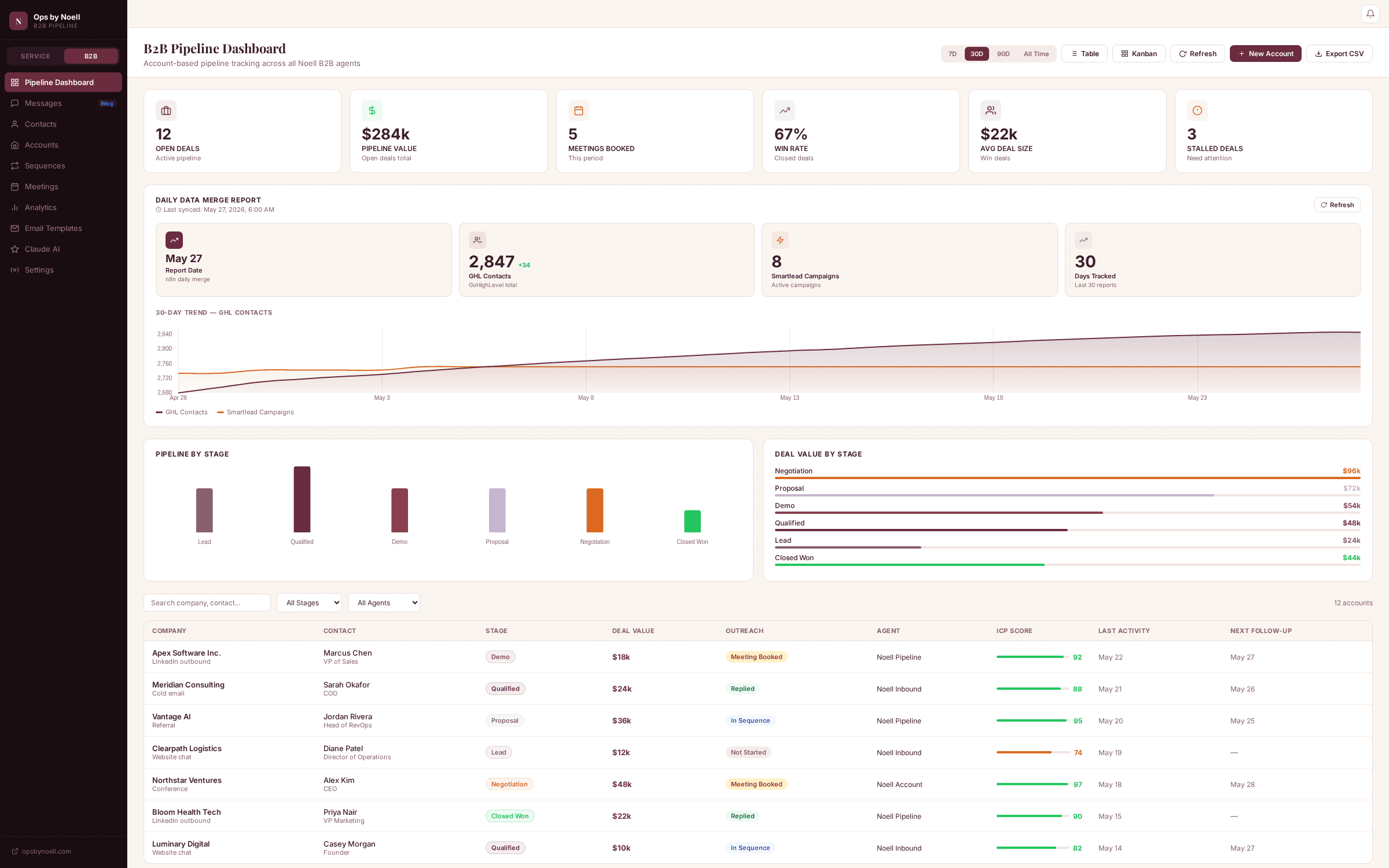Click the Win Rate trend icon

coord(785,111)
